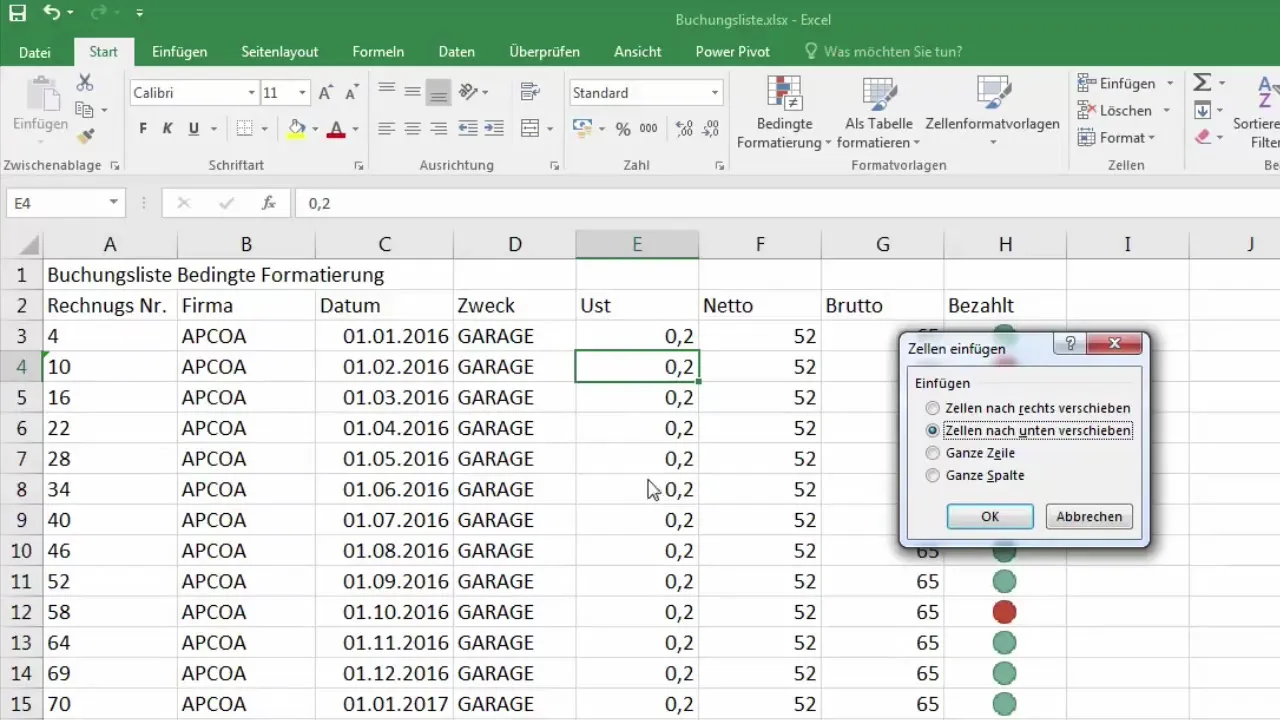Screen dimensions: 1280x720
Task: Open Zellenformatvorlagen gallery
Action: click(x=992, y=113)
